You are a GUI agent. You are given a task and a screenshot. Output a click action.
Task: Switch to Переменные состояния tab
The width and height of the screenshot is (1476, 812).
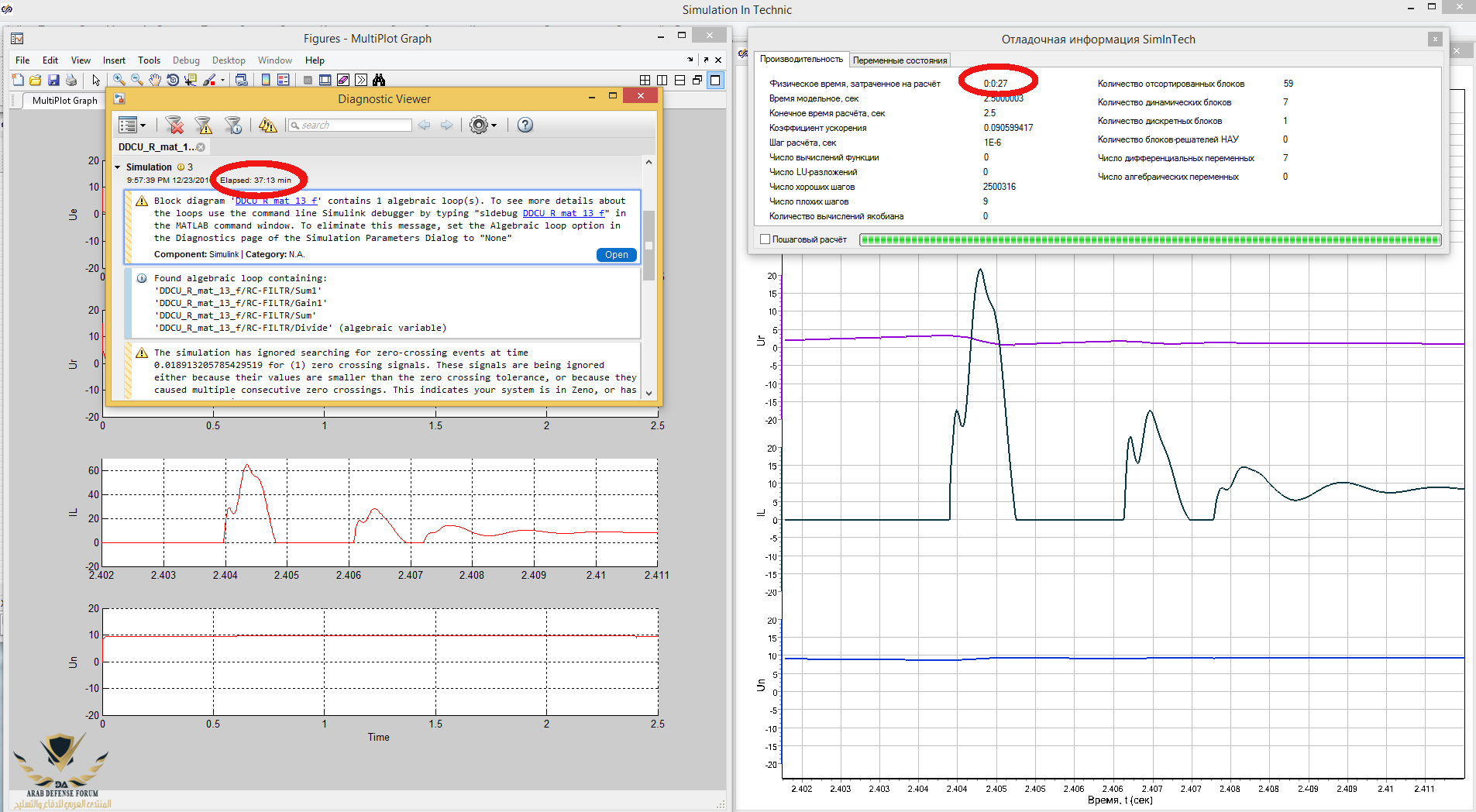coord(900,60)
